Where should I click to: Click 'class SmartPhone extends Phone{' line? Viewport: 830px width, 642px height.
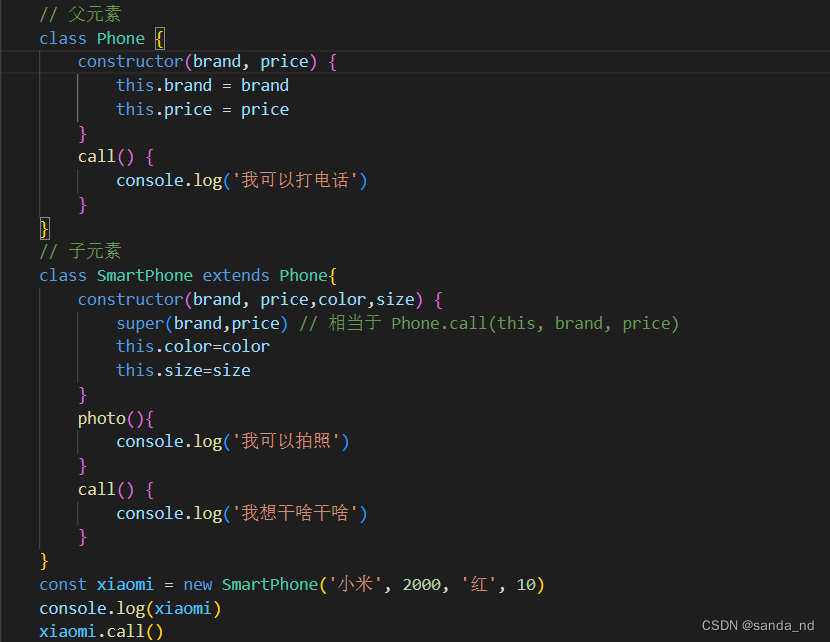[188, 276]
